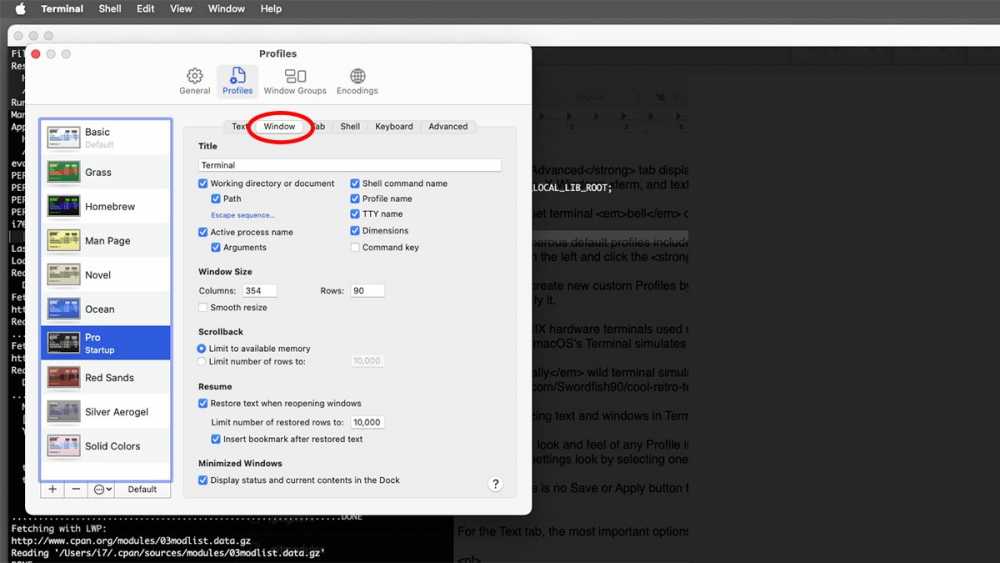Edit the Title text field
This screenshot has width=1000, height=563.
coord(349,165)
